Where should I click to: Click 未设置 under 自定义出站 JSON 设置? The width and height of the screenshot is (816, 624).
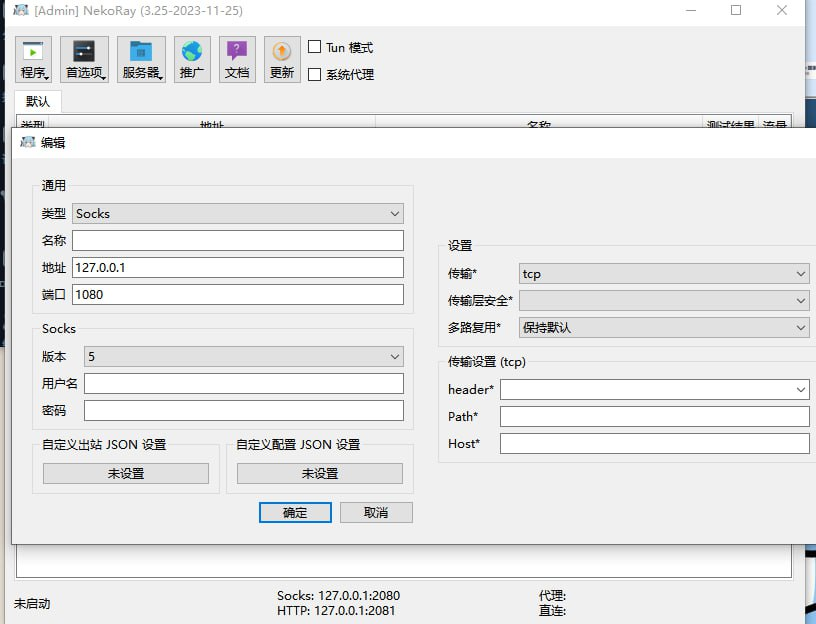(x=126, y=474)
